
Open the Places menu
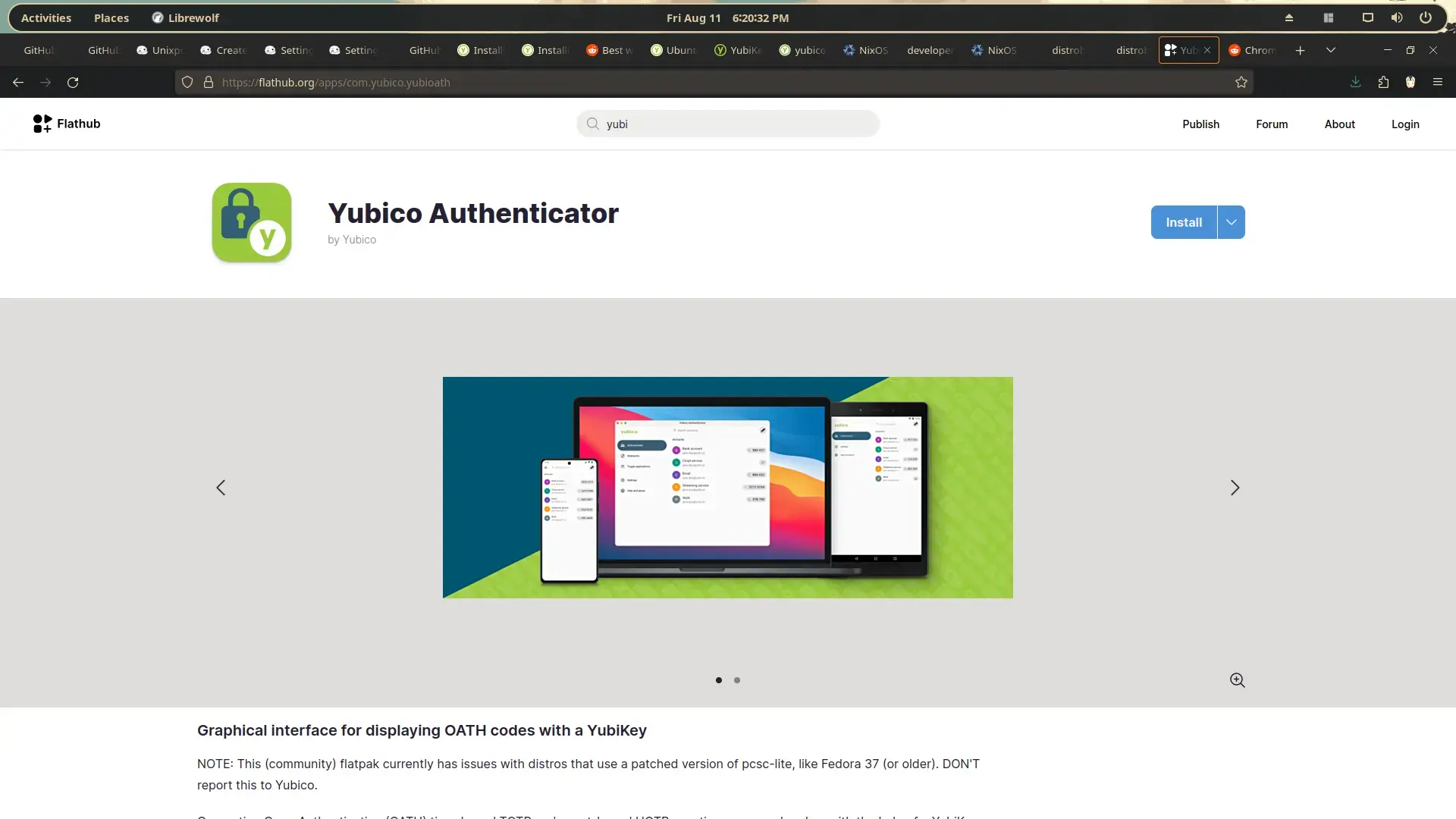click(x=111, y=18)
